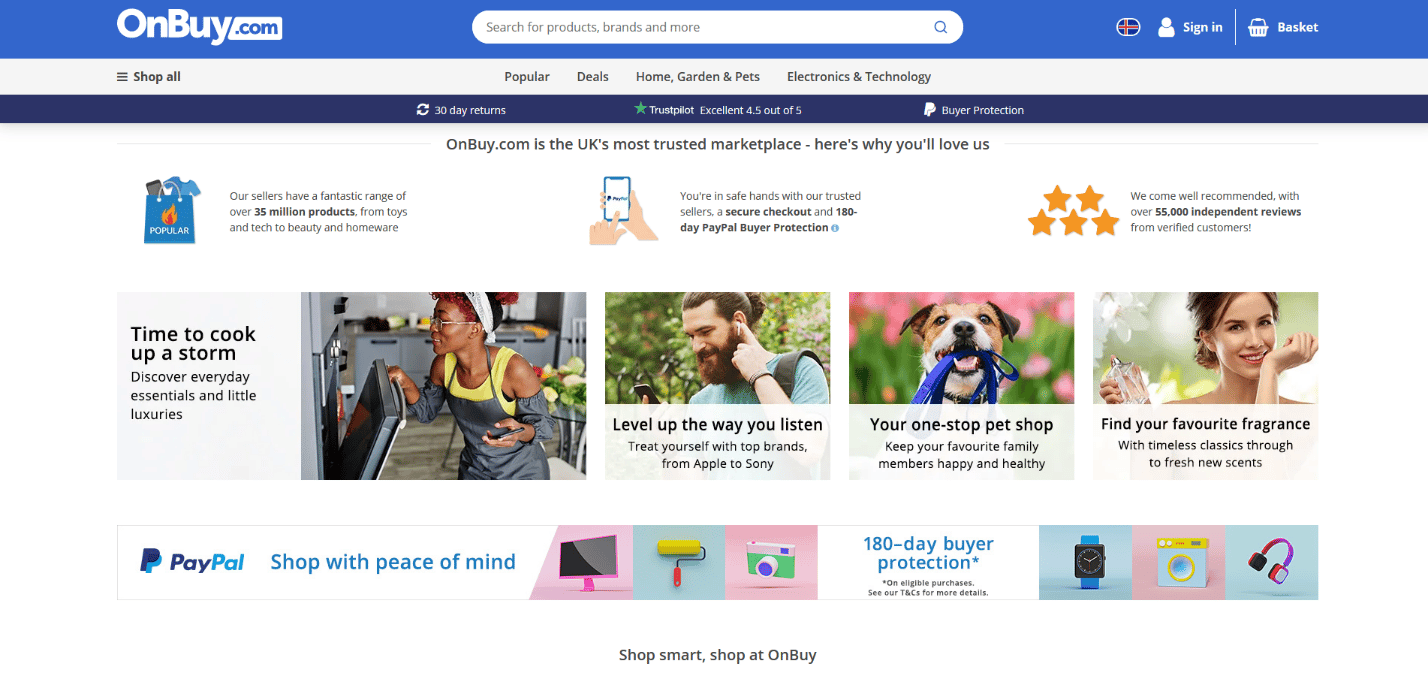Click the purple headphones banner image
Viewport: 1428px width, 688px height.
(x=1271, y=562)
